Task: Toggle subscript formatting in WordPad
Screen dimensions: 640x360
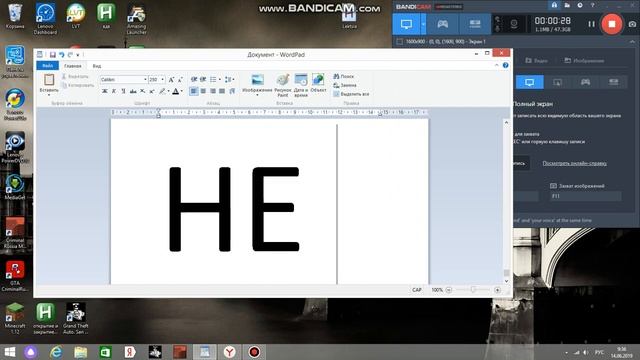Action: 142,91
